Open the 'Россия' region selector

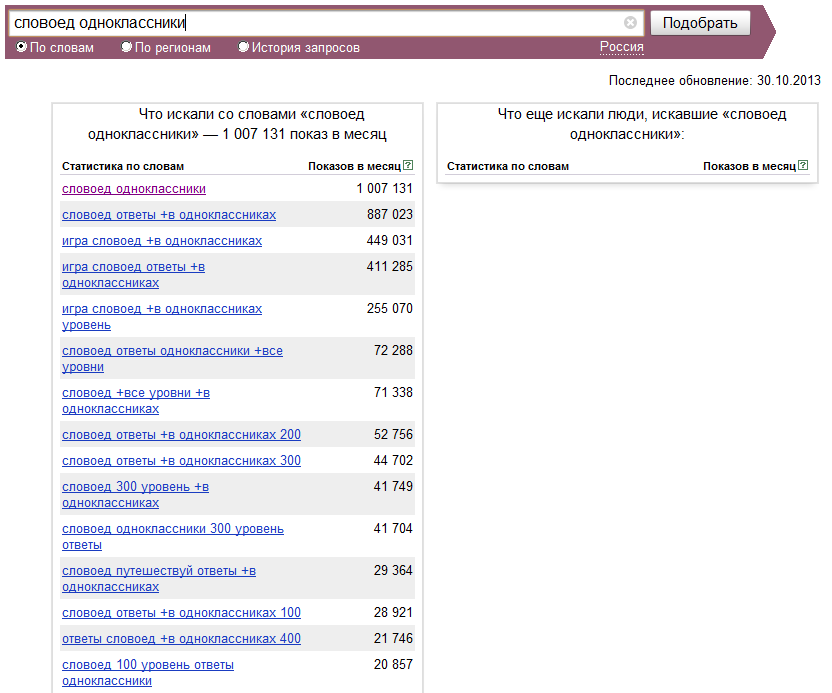point(621,47)
